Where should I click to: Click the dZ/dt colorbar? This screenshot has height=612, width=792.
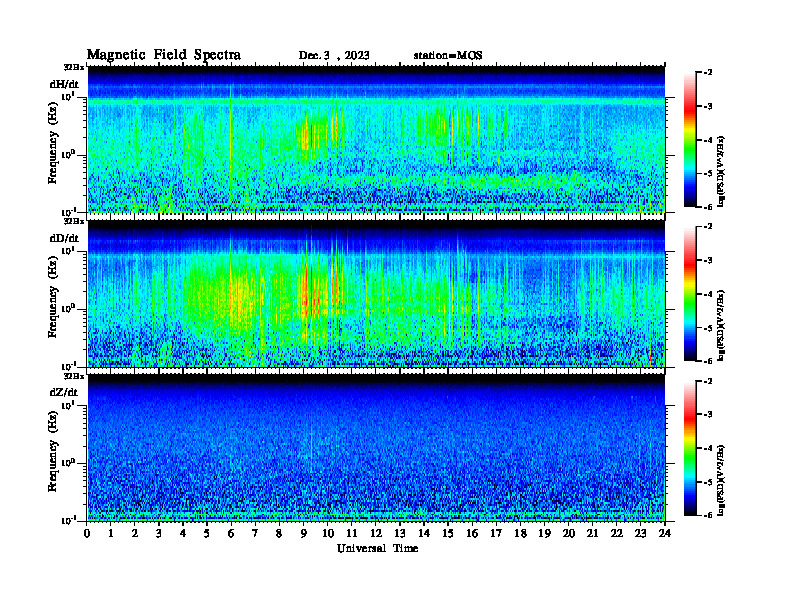(x=690, y=448)
